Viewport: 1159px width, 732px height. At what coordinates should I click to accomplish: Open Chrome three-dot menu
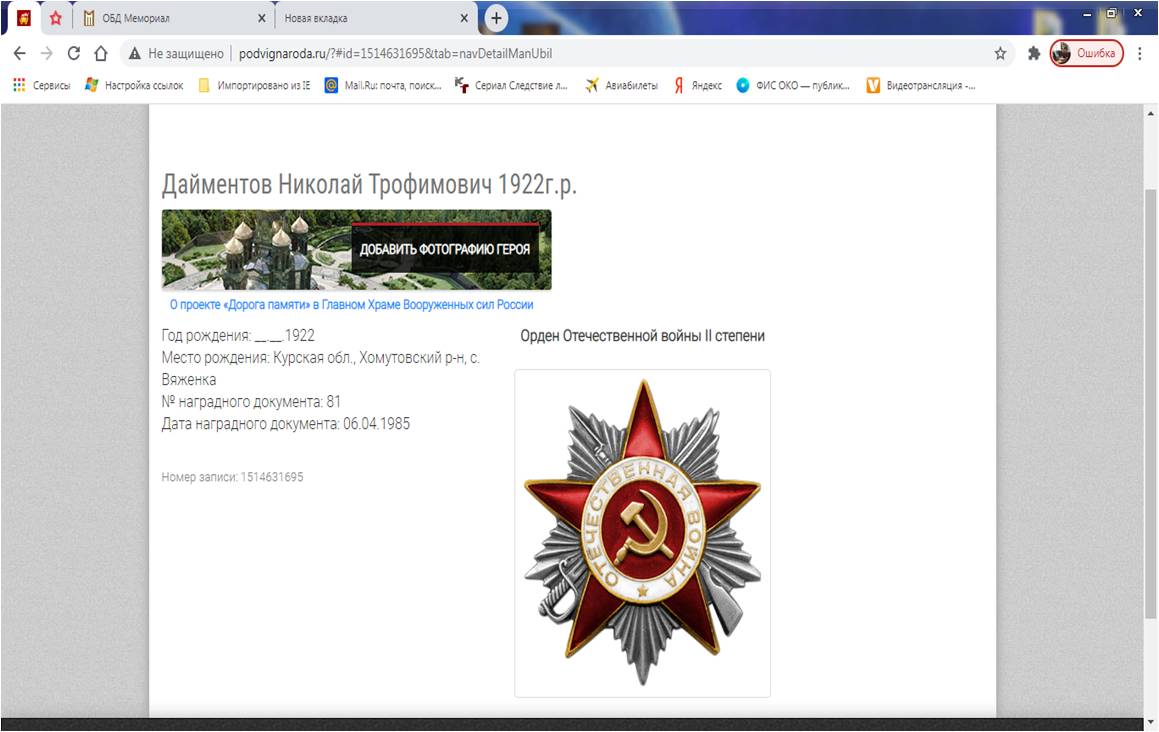[1140, 54]
